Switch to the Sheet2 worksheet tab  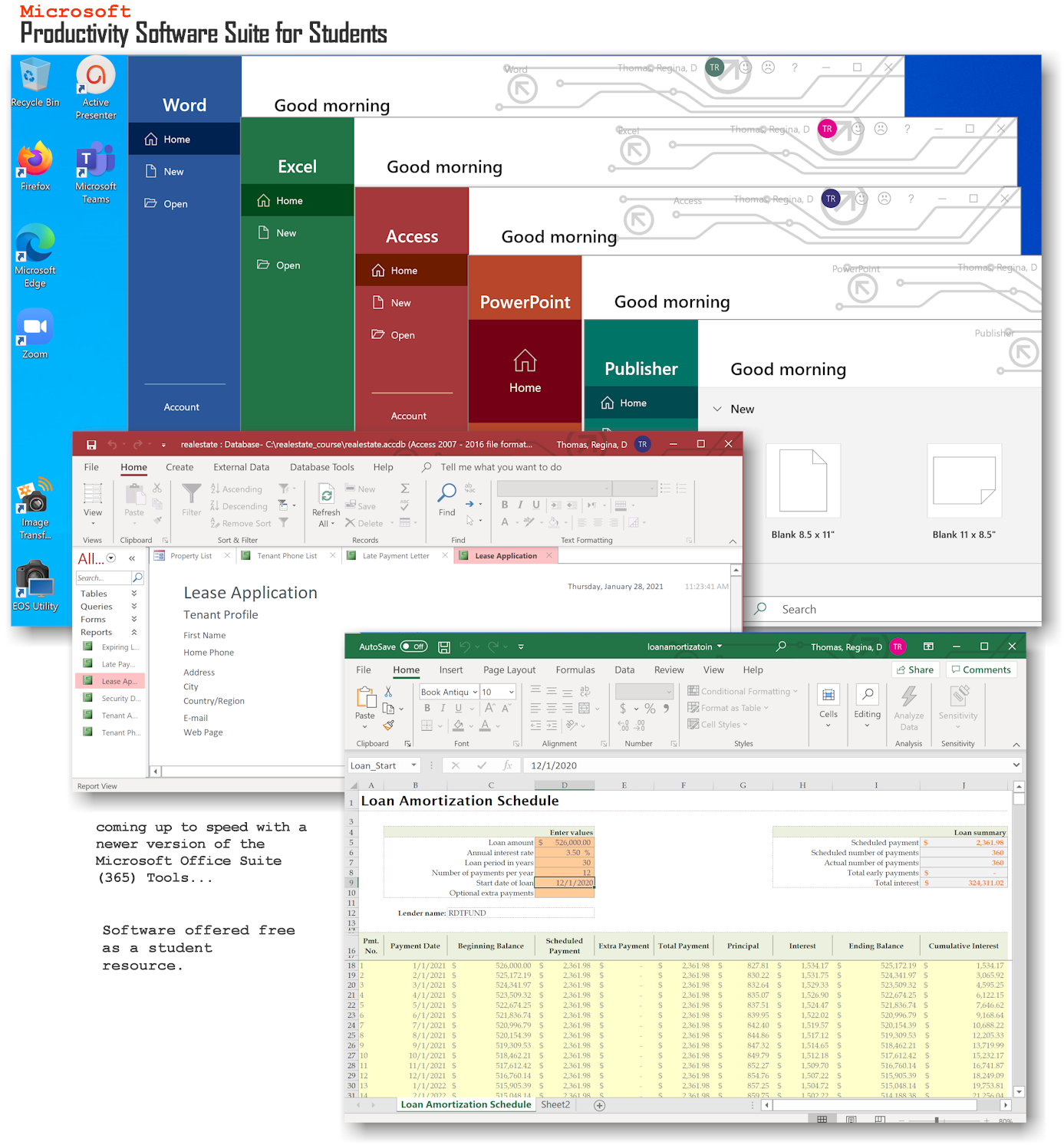(555, 1105)
